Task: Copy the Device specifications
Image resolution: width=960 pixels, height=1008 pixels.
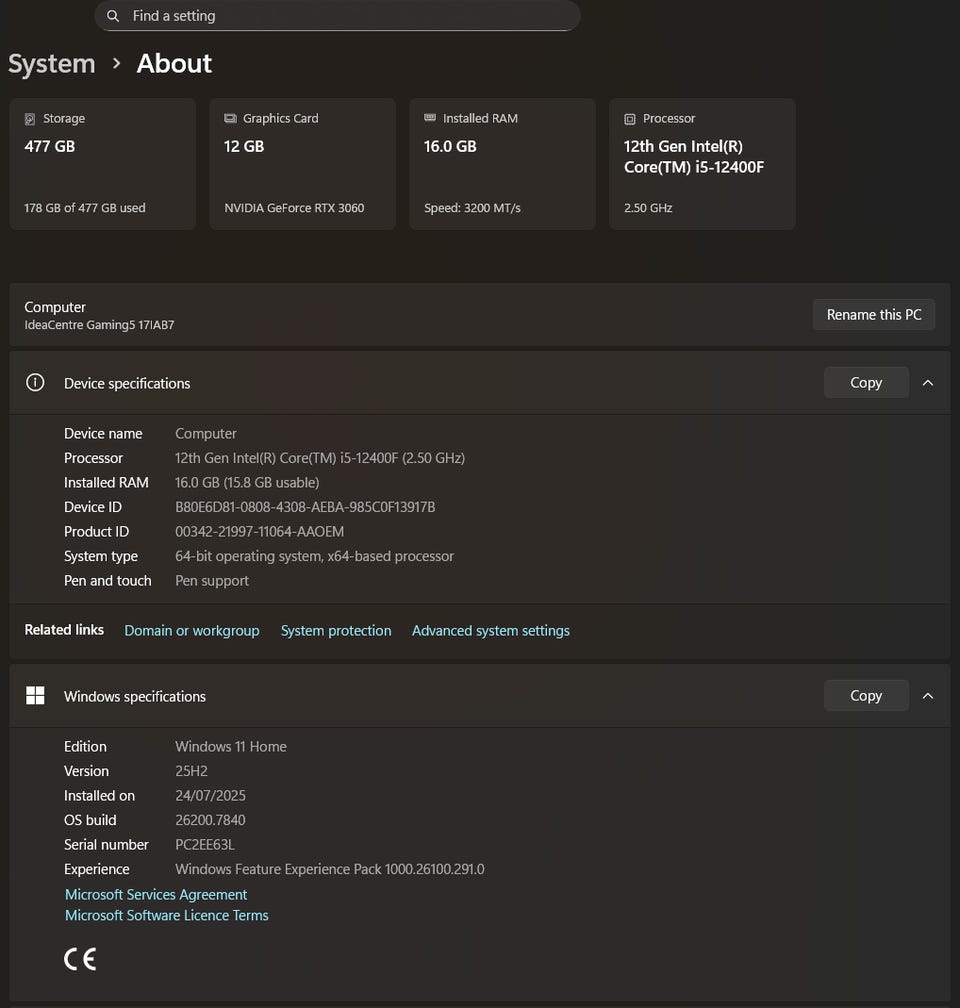Action: coord(865,383)
